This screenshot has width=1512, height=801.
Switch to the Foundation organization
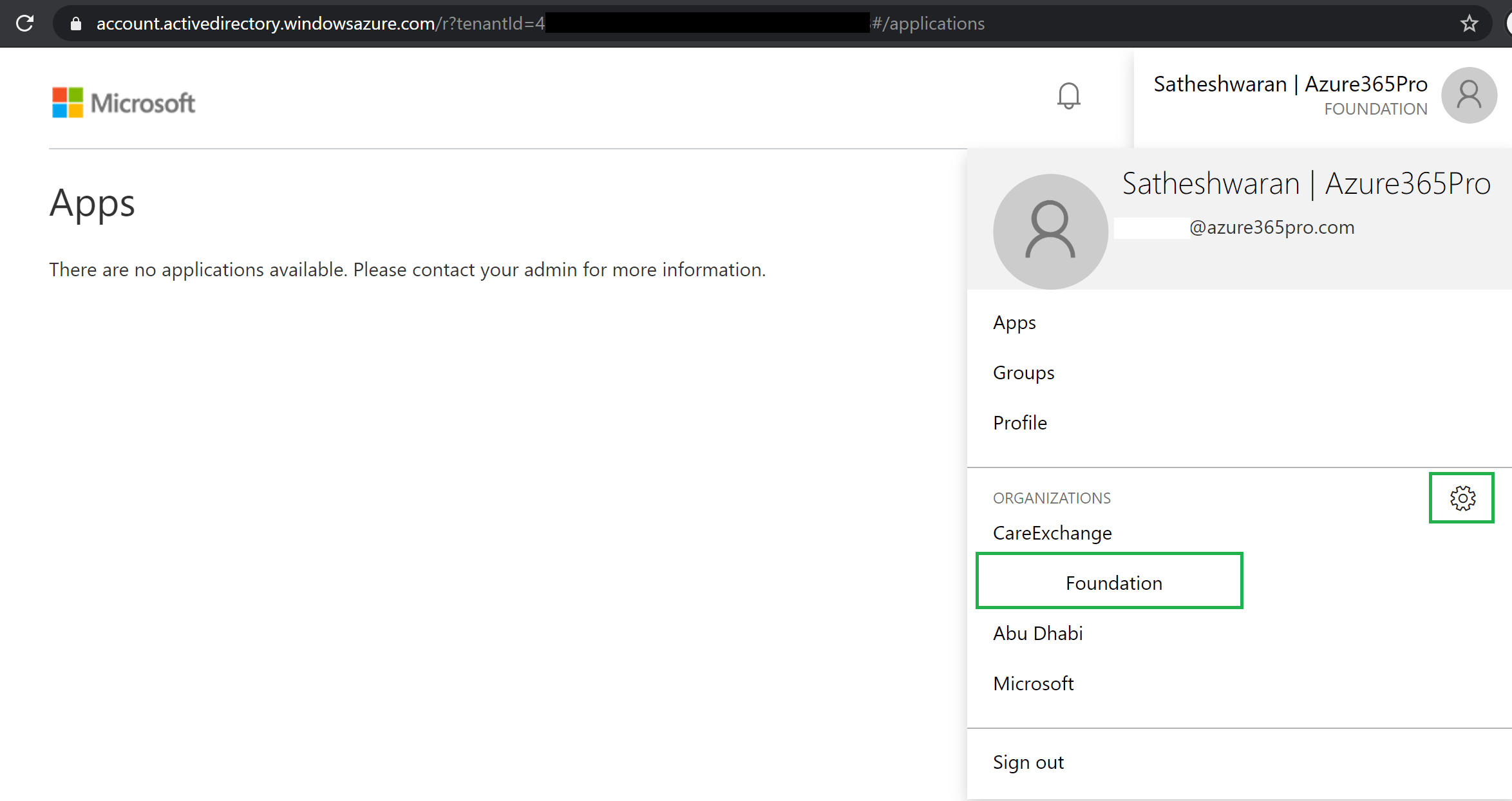click(x=1113, y=583)
